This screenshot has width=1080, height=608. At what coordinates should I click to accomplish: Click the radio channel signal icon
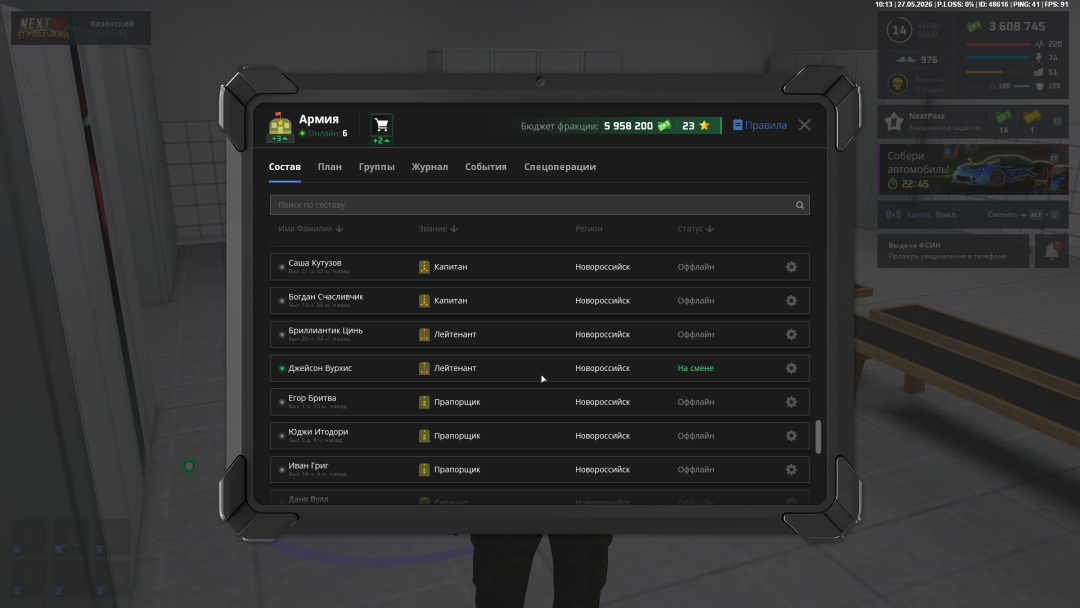[x=893, y=214]
